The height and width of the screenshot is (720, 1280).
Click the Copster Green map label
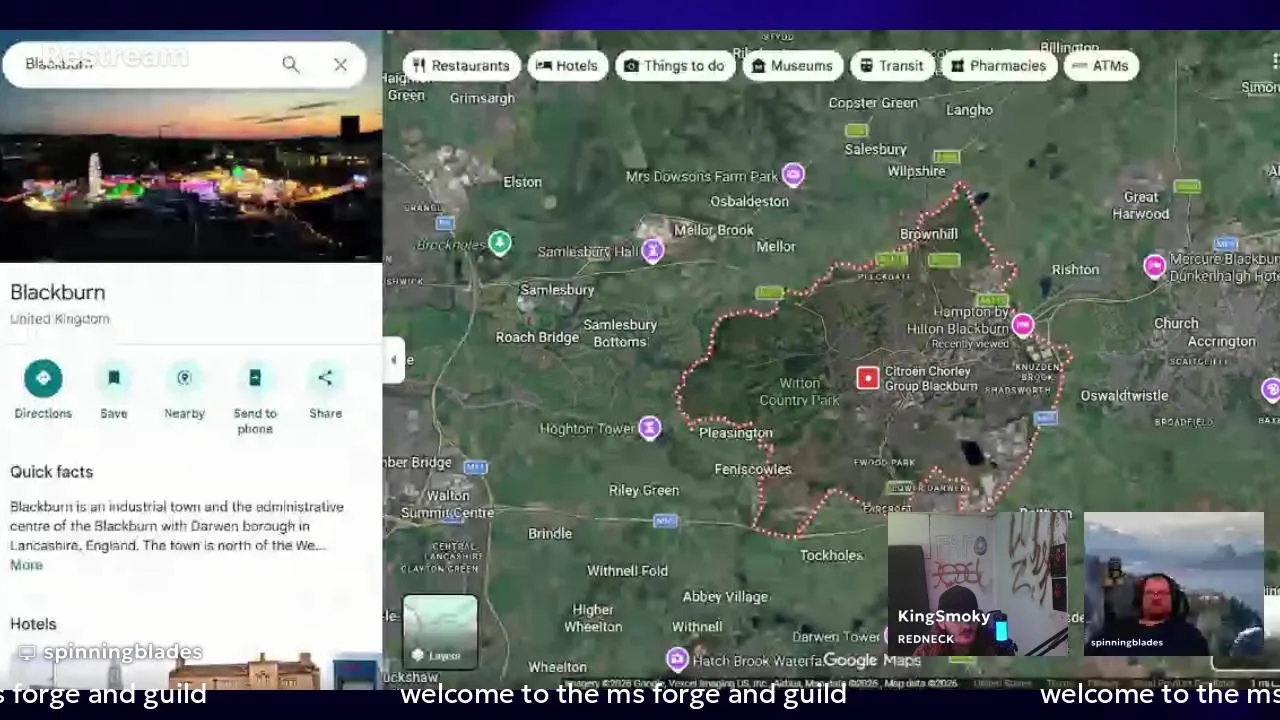pos(873,103)
